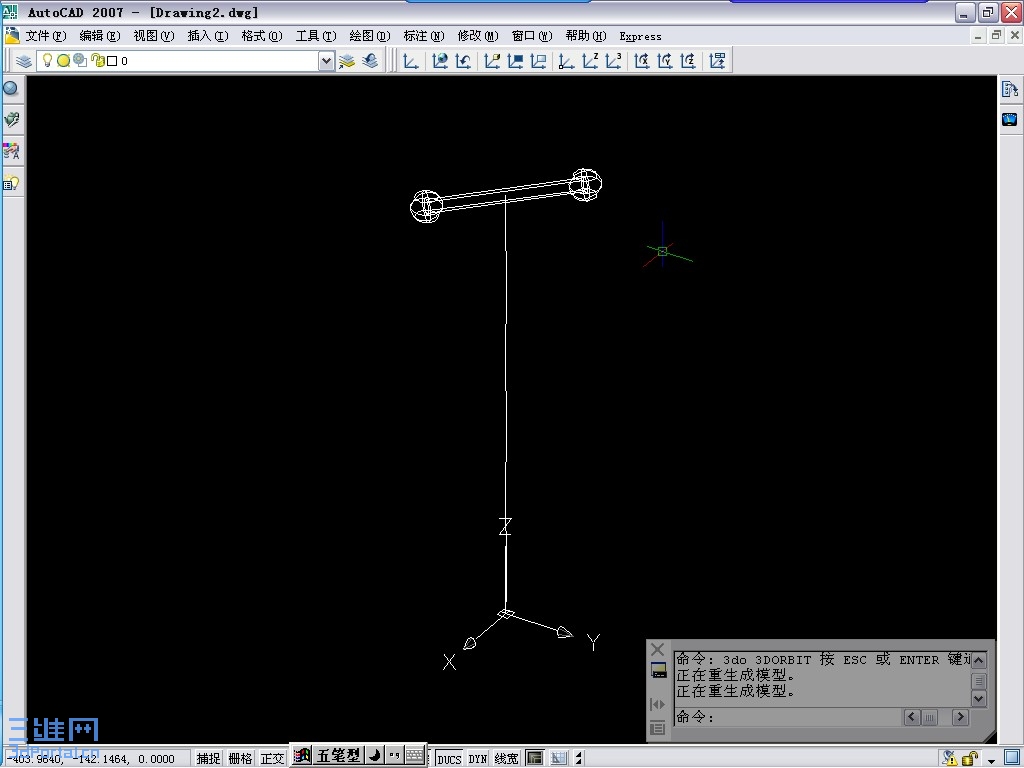Screen dimensions: 1024x768
Task: Open the 修改(M) menu
Action: (478, 36)
